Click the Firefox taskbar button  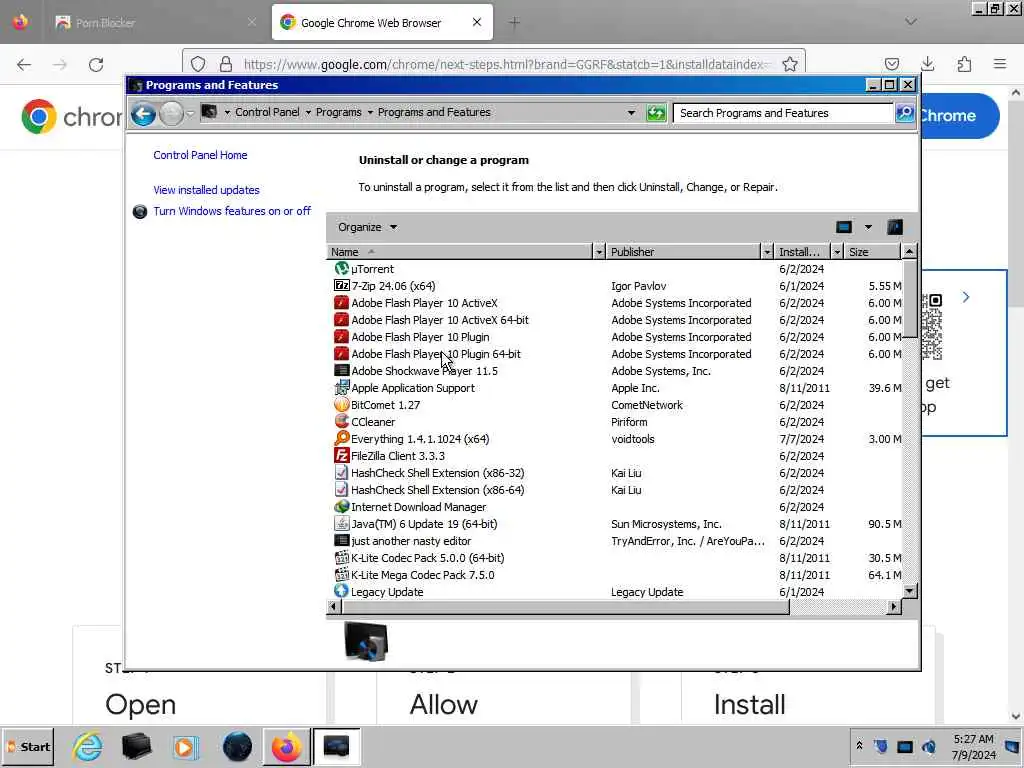coord(286,746)
